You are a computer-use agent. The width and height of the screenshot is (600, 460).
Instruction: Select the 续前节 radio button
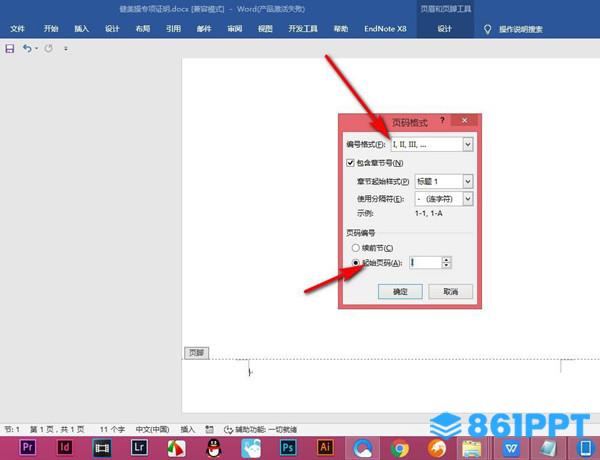(355, 248)
